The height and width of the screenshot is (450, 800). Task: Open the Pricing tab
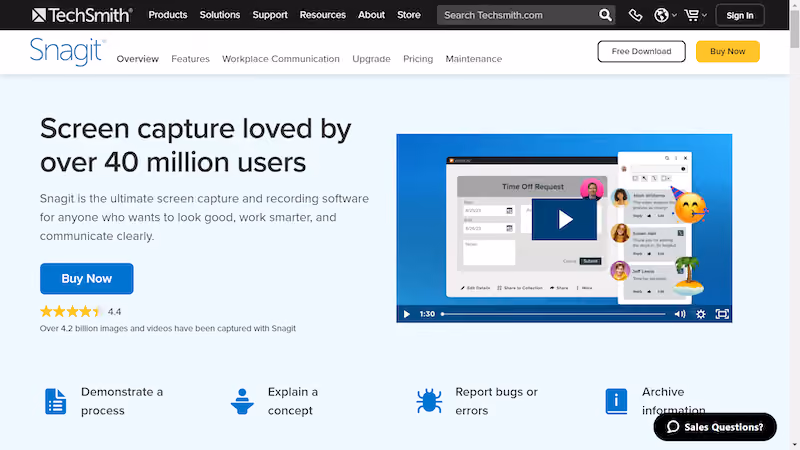point(418,59)
